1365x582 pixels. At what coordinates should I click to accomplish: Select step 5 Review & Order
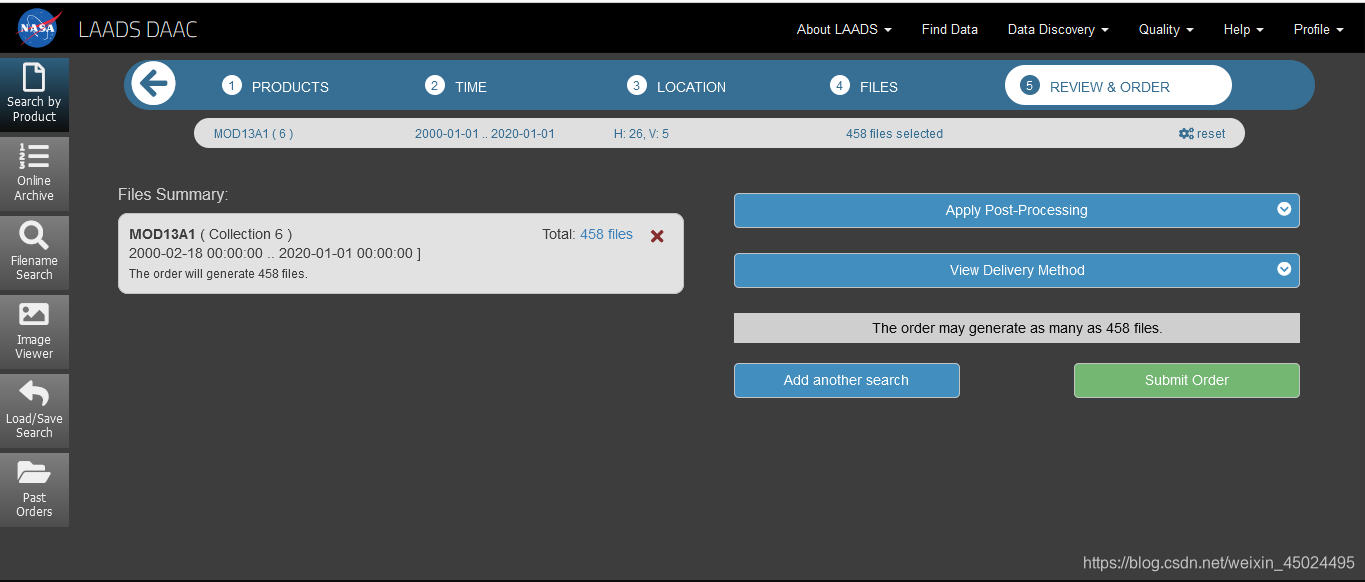pyautogui.click(x=1118, y=85)
